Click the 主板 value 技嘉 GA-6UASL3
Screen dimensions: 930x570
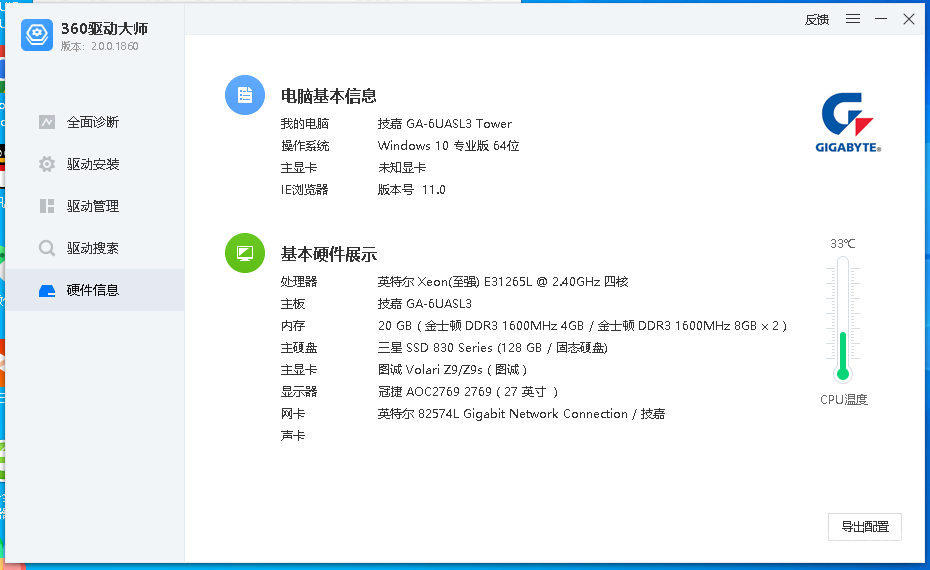[425, 304]
